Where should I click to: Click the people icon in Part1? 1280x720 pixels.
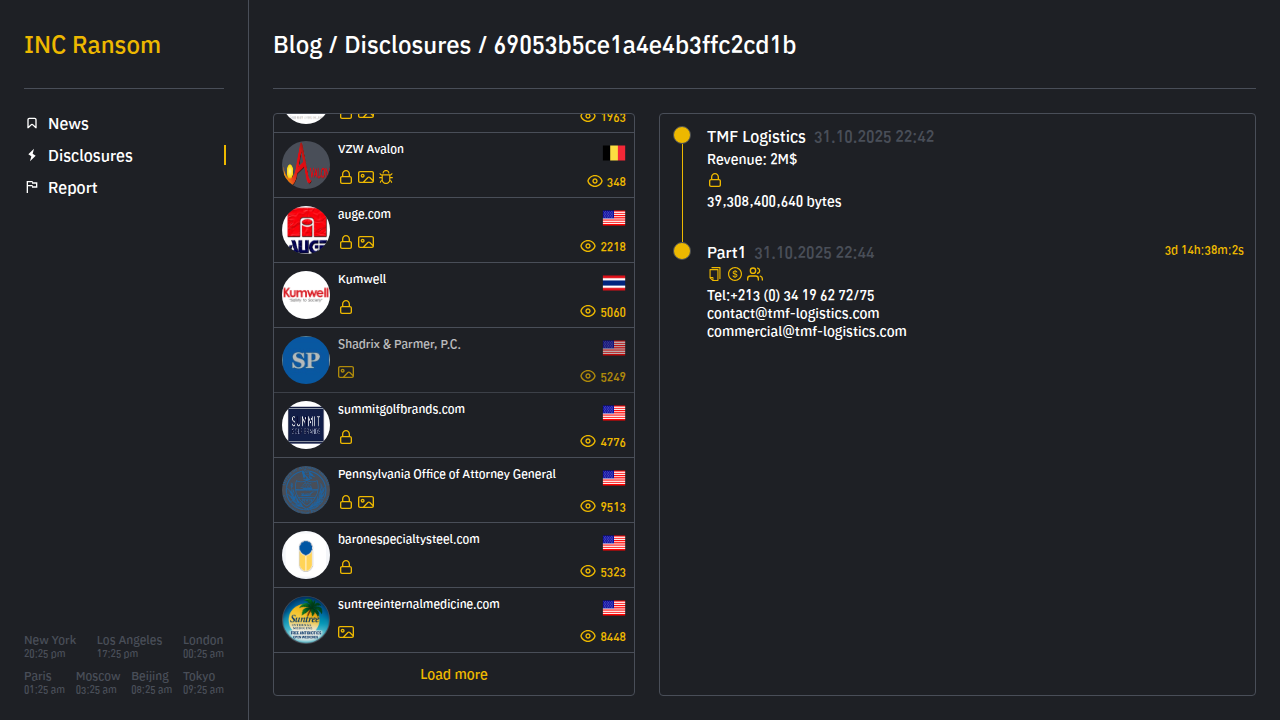pyautogui.click(x=755, y=274)
